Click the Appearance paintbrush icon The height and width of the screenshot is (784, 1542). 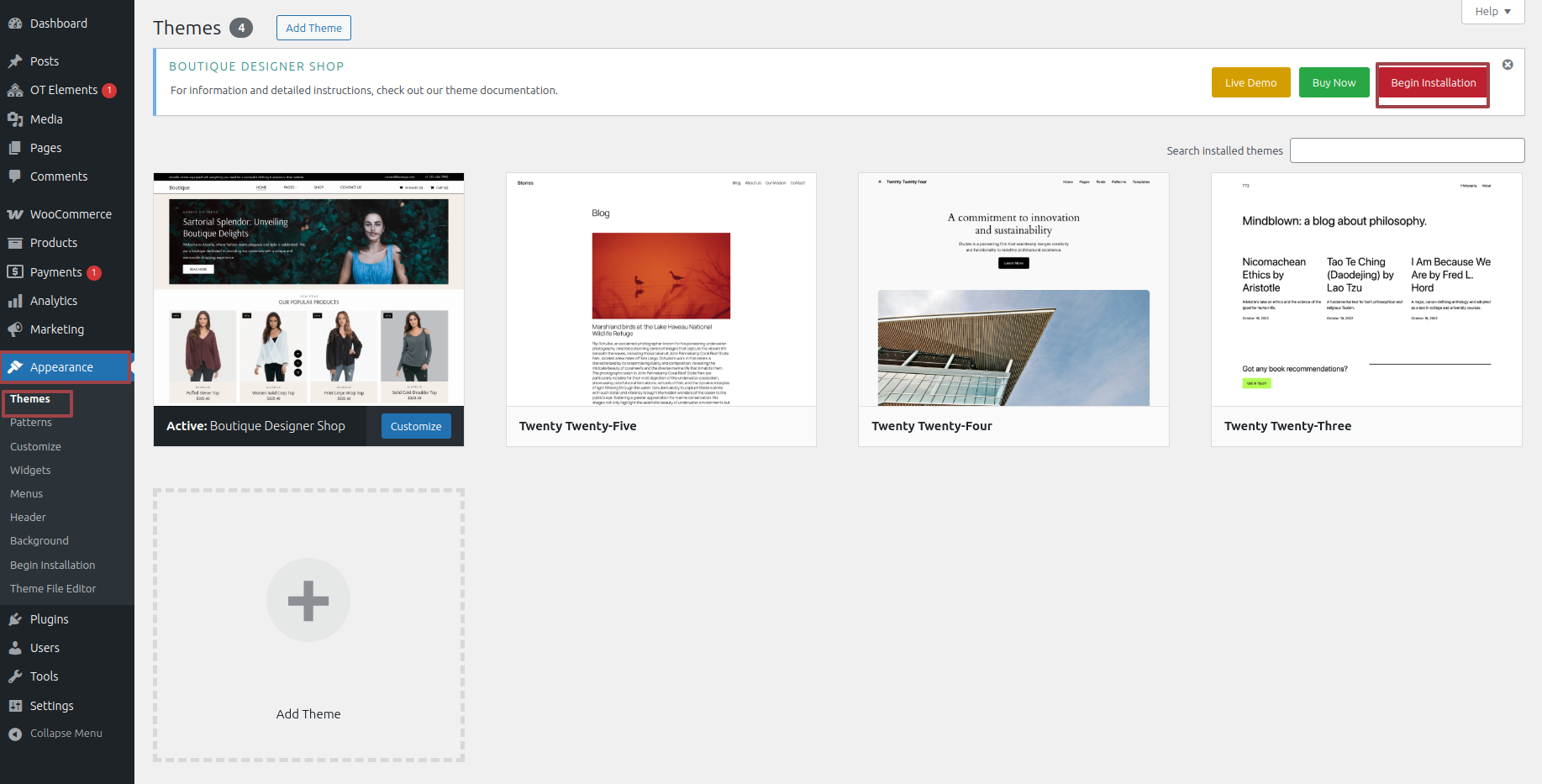[15, 367]
